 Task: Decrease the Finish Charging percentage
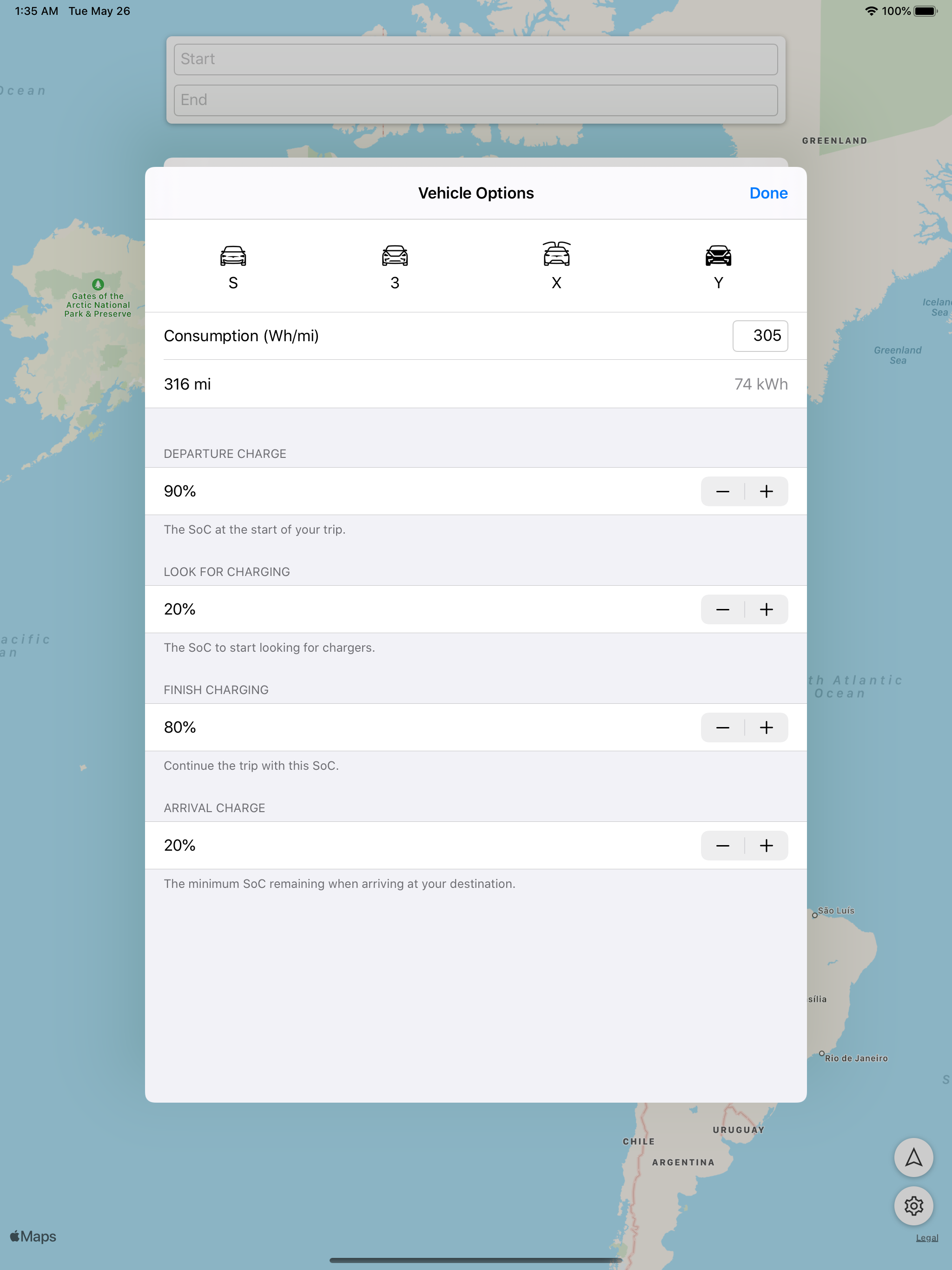pos(723,728)
